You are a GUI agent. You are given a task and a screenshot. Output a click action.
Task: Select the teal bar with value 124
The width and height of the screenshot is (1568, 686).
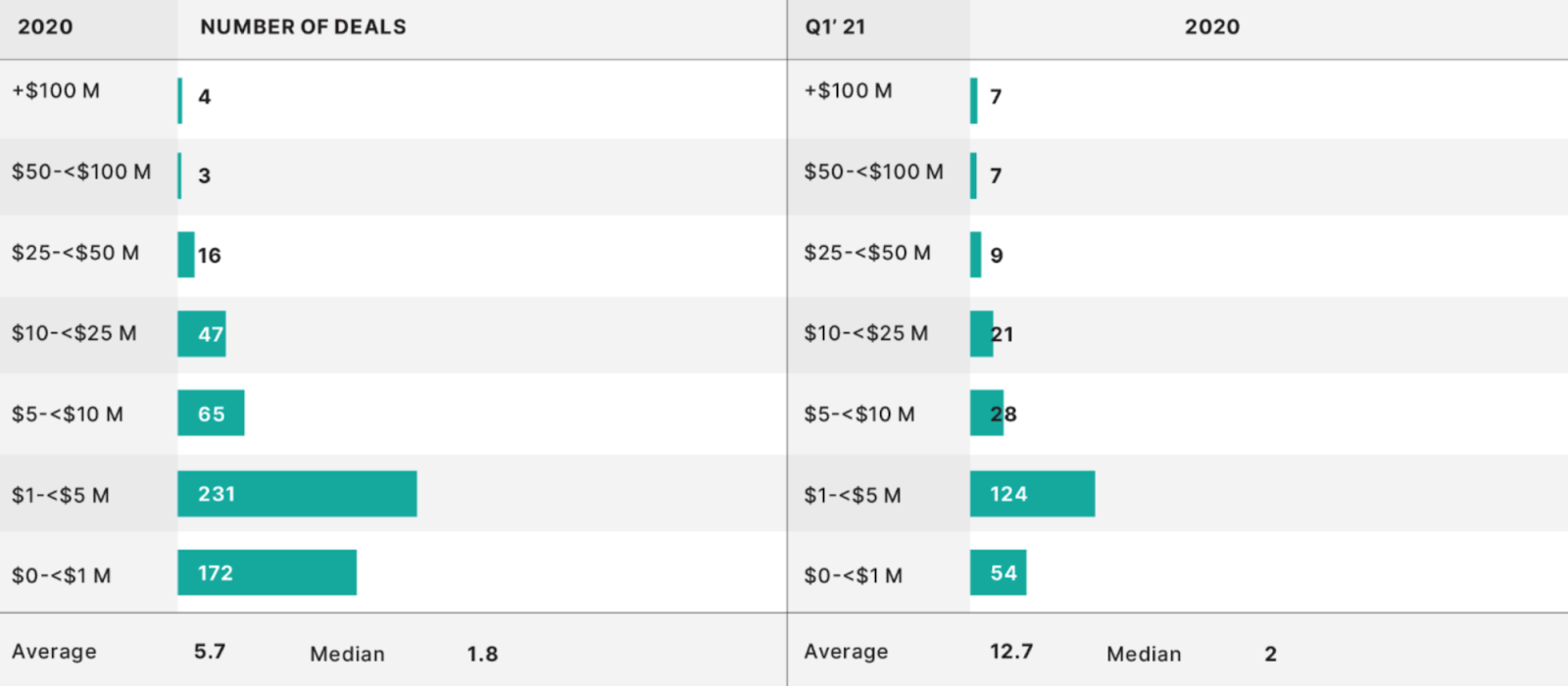click(1032, 494)
